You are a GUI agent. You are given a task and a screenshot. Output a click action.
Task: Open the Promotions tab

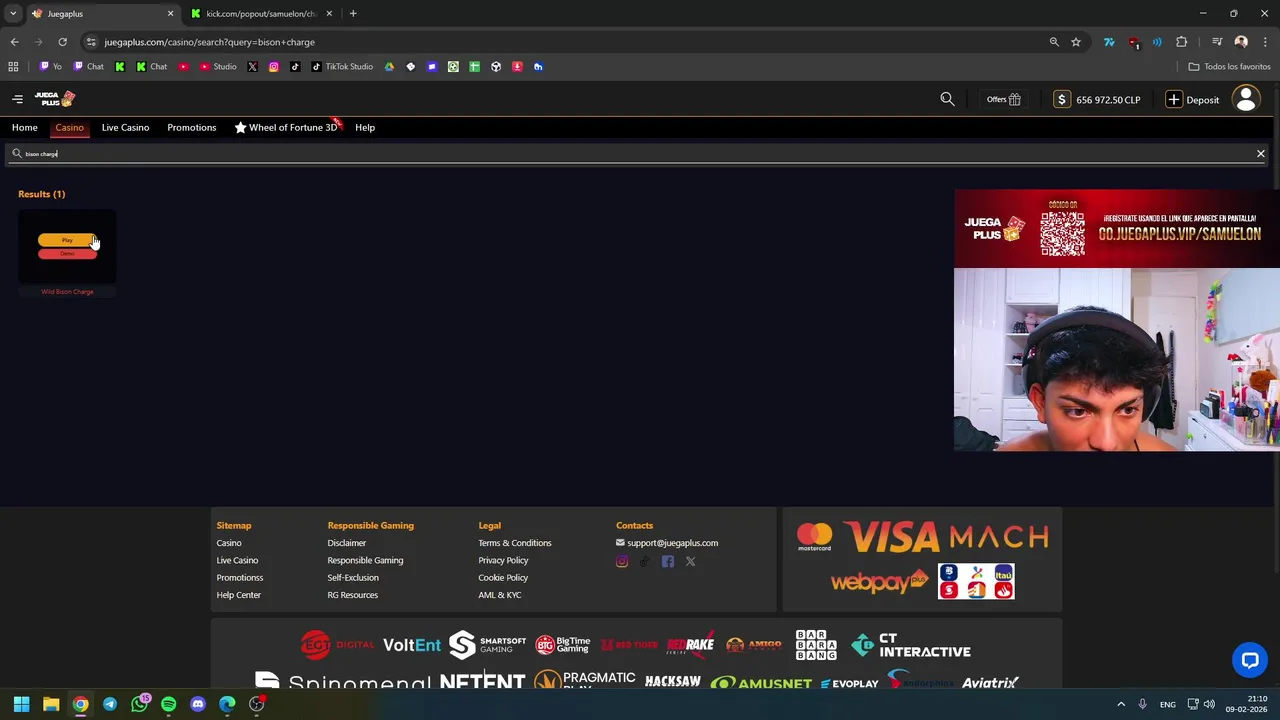(192, 128)
